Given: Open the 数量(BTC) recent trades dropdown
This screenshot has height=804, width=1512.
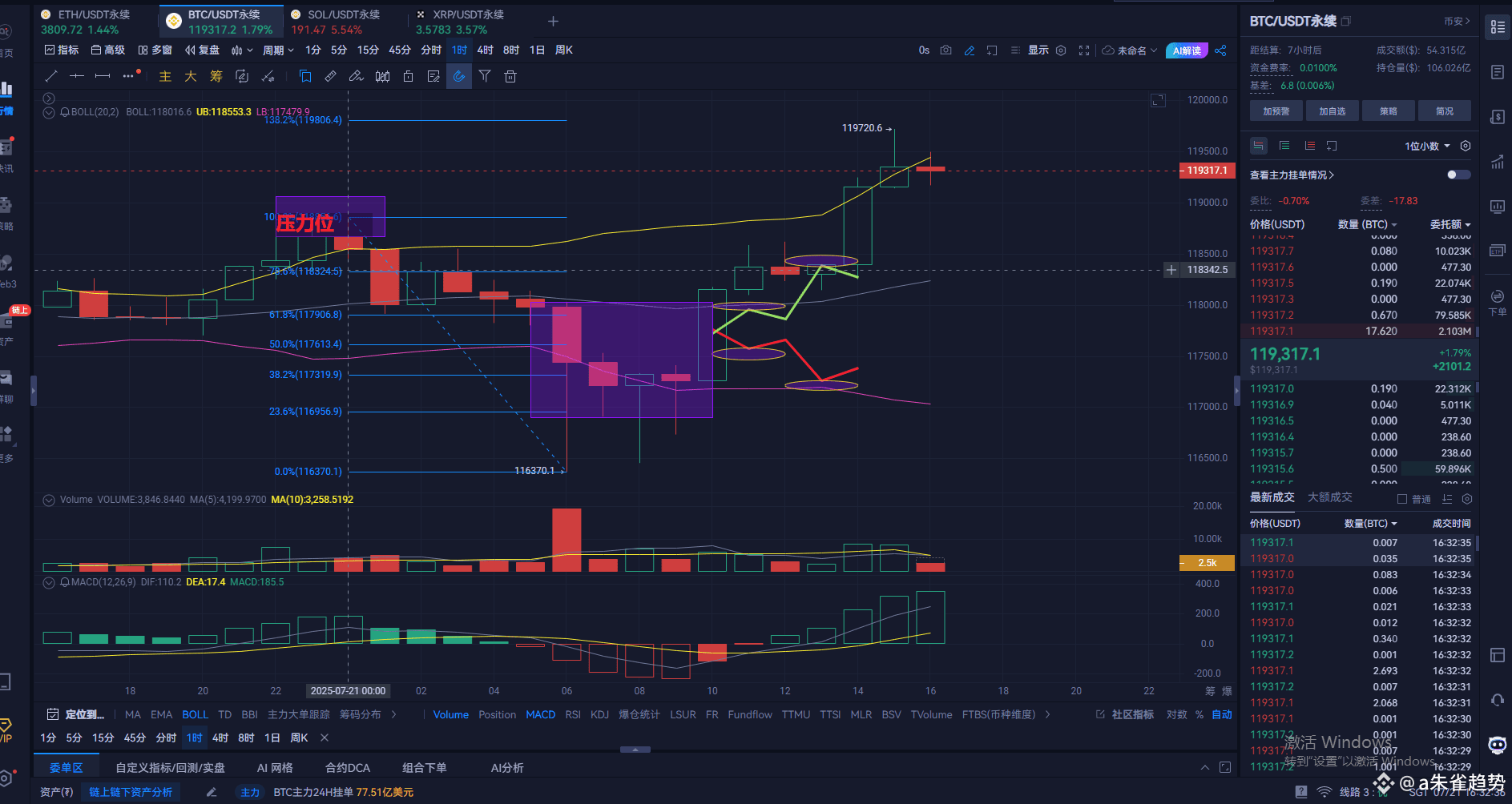Looking at the screenshot, I should pos(1371,523).
